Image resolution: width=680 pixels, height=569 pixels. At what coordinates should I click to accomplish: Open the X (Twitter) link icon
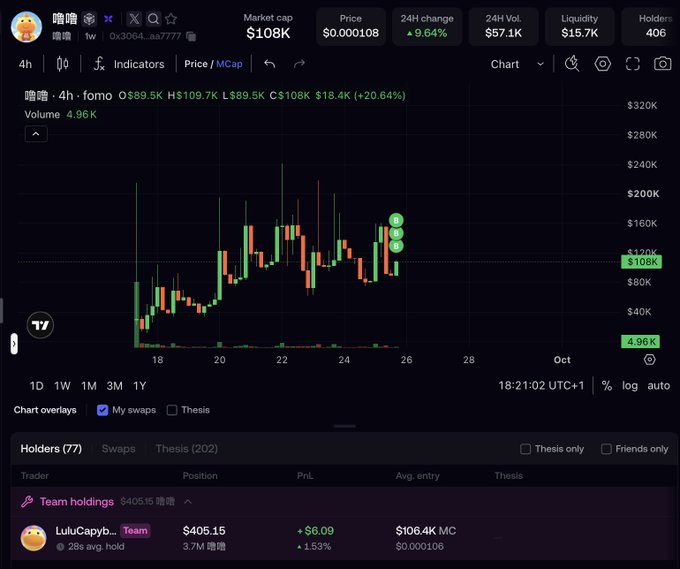point(134,19)
